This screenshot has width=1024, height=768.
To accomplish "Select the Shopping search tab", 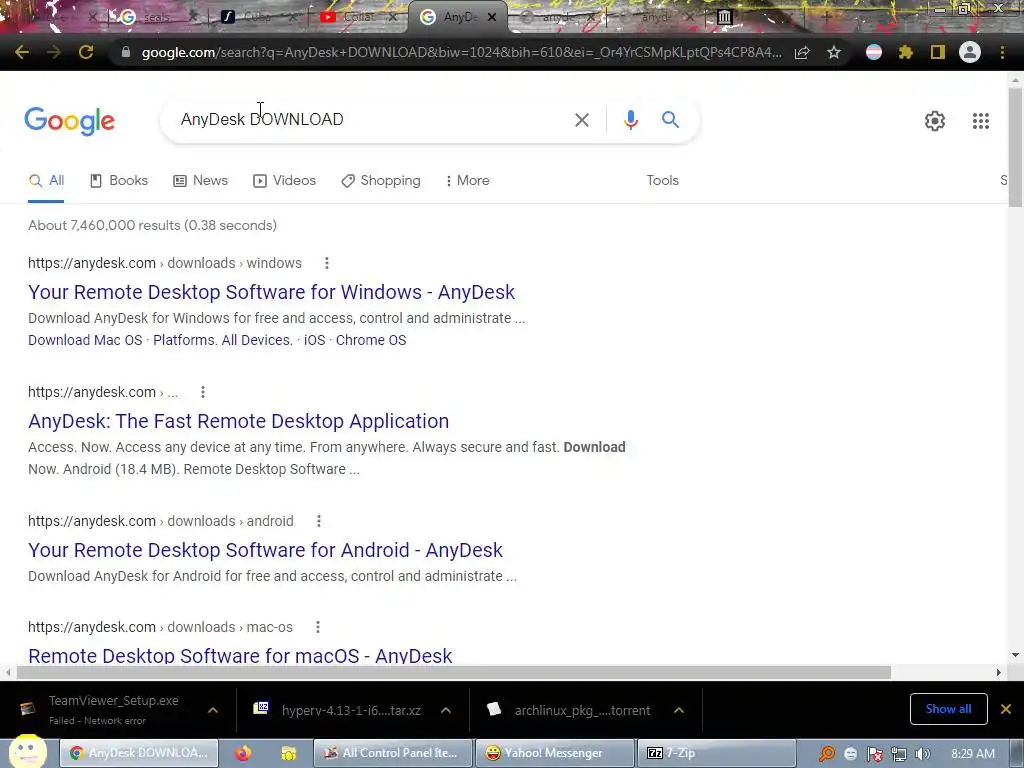I will [x=381, y=181].
